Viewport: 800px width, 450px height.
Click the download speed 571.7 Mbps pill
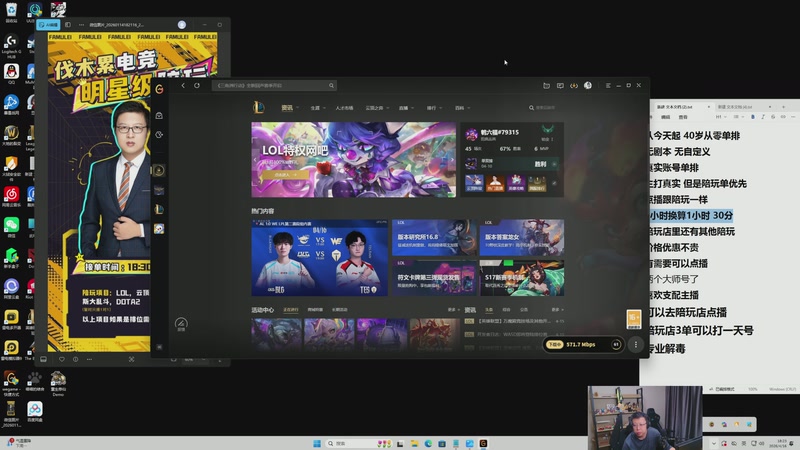(583, 345)
